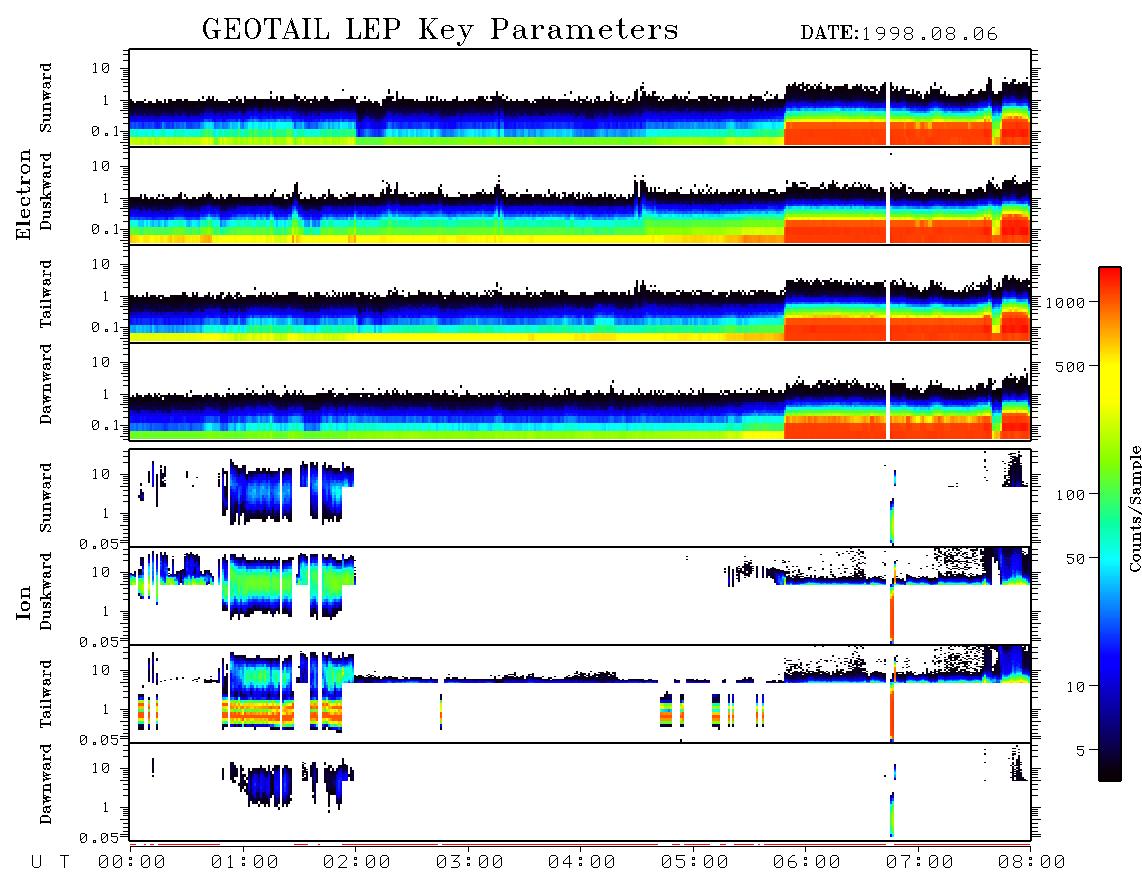Screen dimensions: 1142x880
Task: Click the "1000" color bar tick label
Action: [x=1065, y=302]
